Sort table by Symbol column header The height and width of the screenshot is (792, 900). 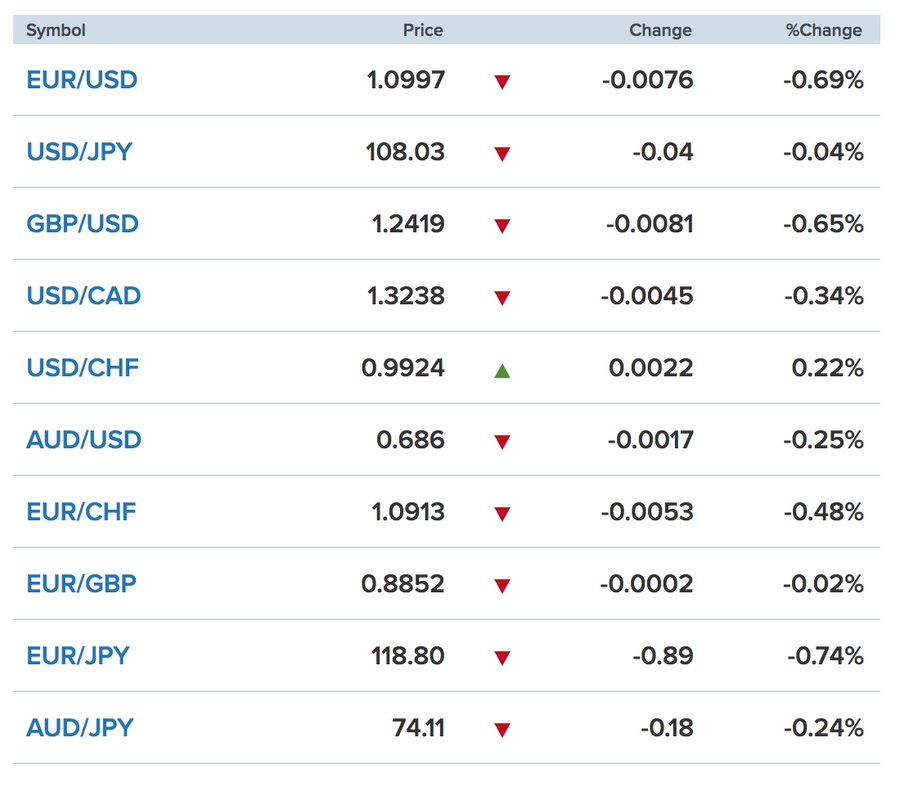click(56, 30)
